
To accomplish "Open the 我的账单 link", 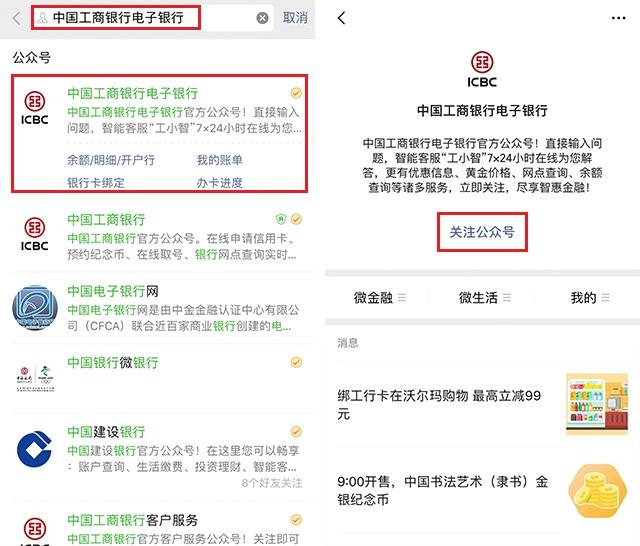I will (220, 160).
